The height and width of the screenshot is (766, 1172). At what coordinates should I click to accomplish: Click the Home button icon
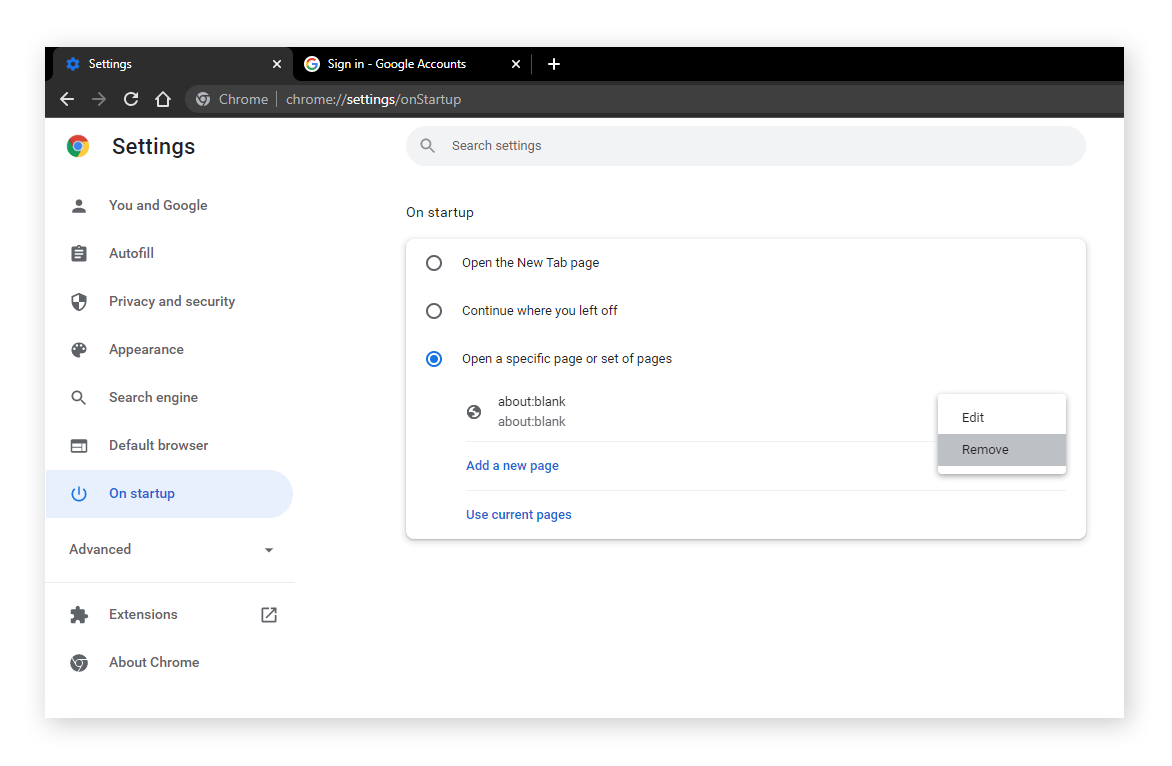click(x=163, y=99)
